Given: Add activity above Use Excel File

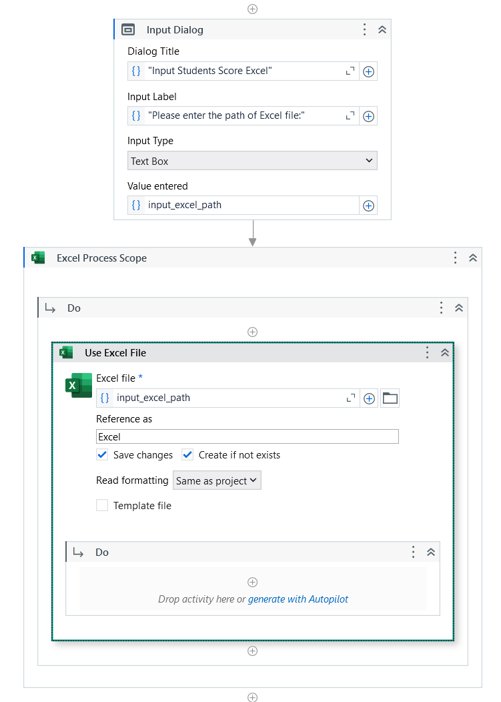Looking at the screenshot, I should tap(253, 332).
